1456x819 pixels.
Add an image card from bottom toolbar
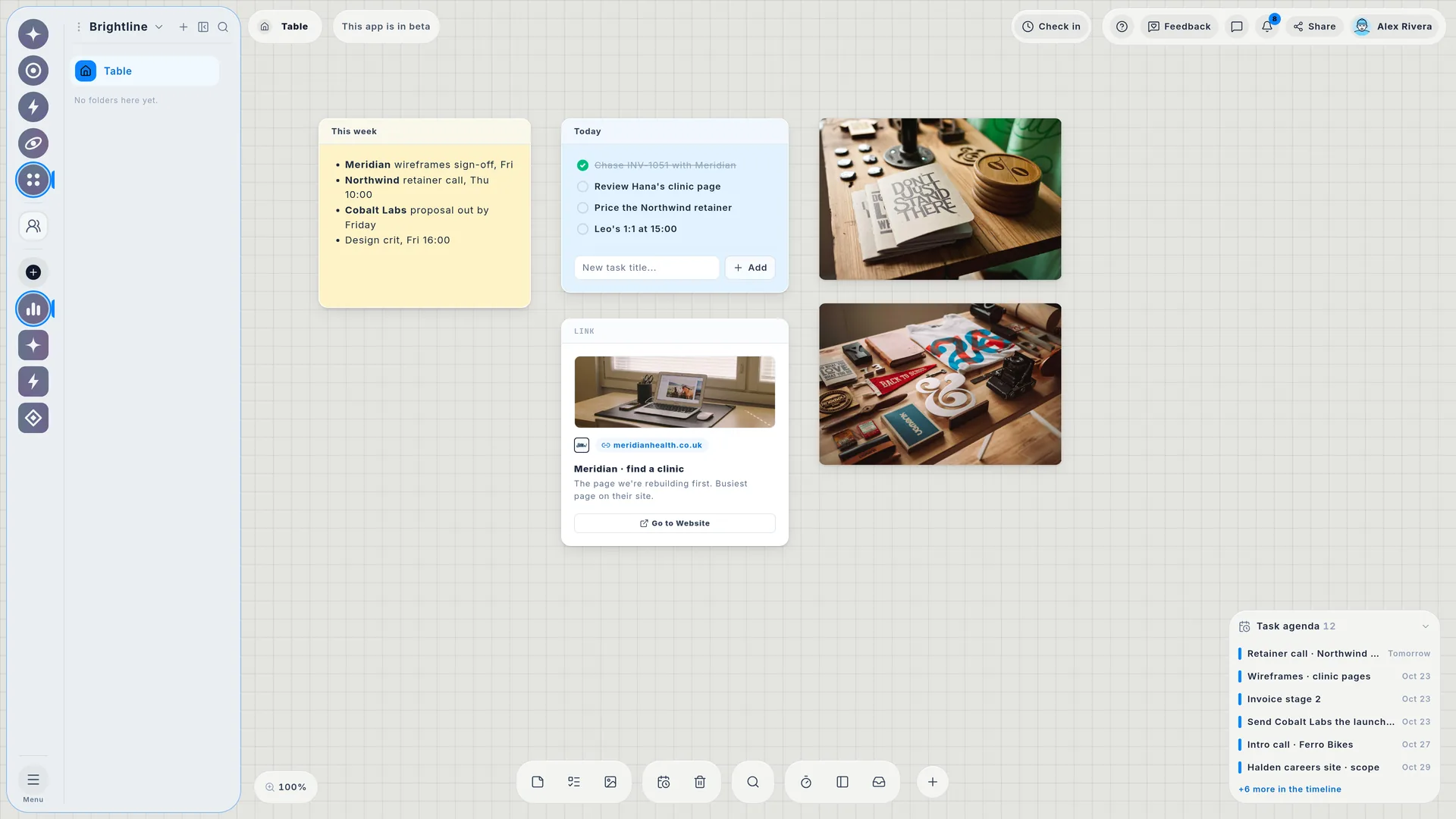click(x=610, y=782)
